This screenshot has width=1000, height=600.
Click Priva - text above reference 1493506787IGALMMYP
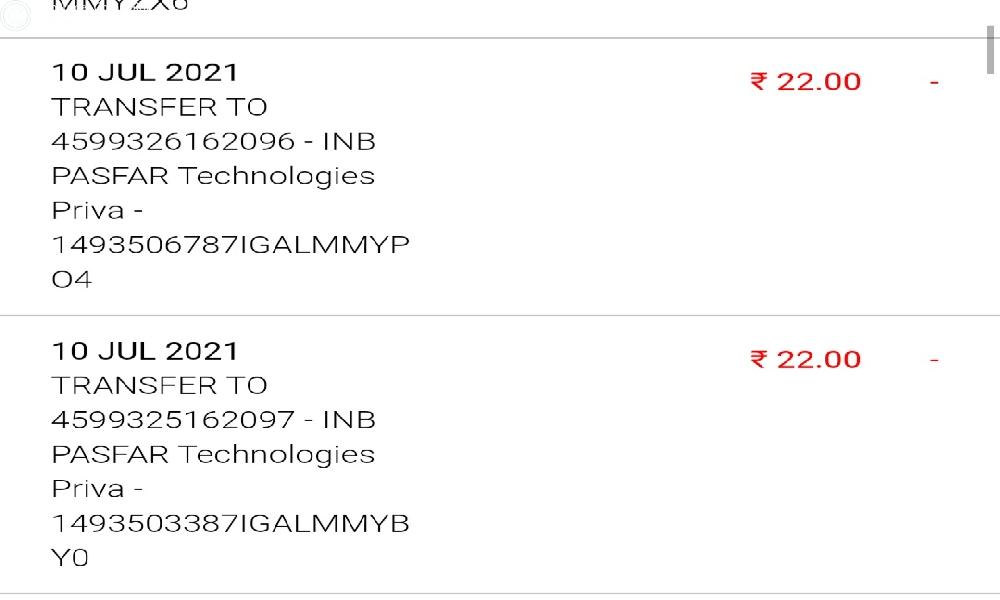(x=97, y=211)
